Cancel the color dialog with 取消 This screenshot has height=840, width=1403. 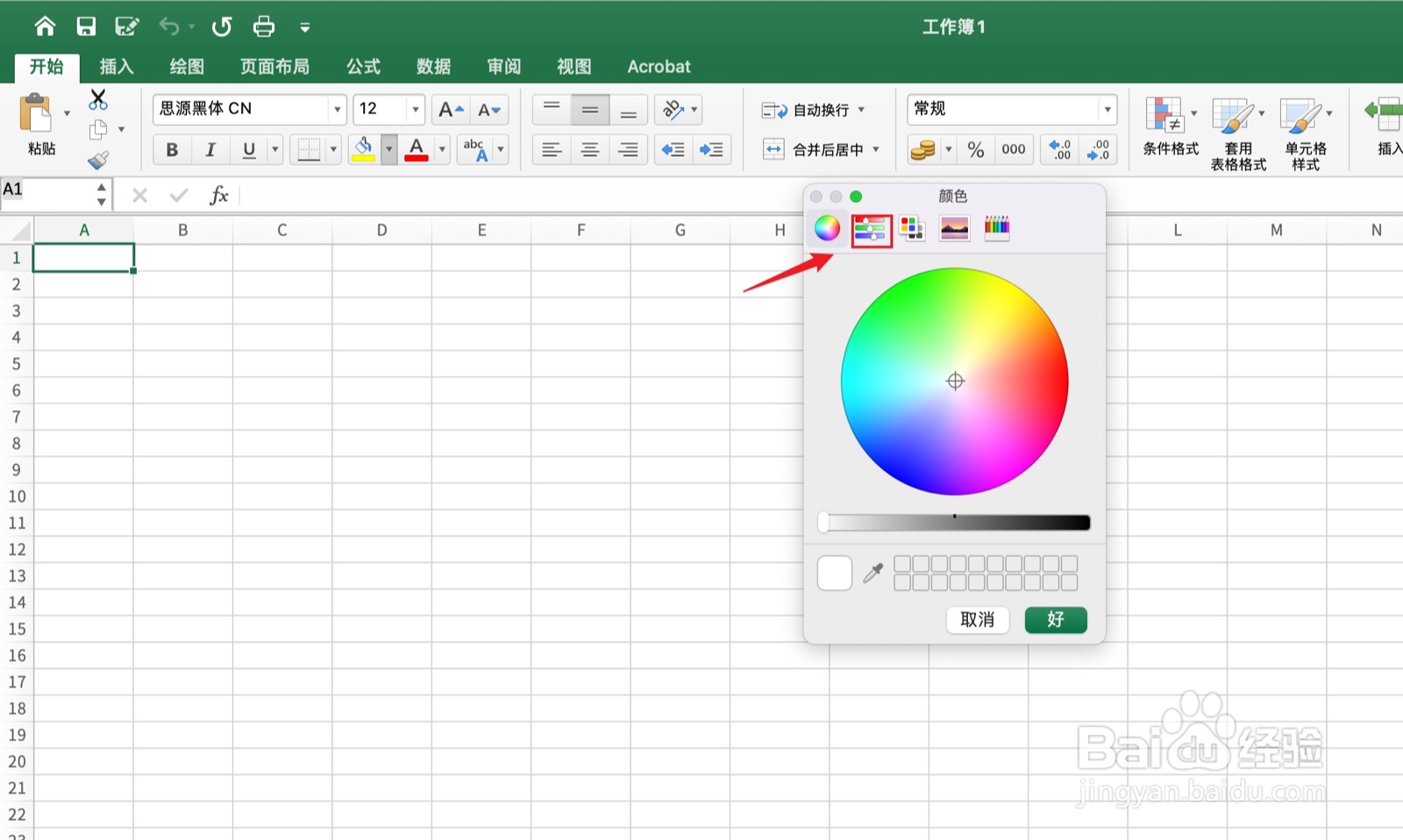[977, 620]
